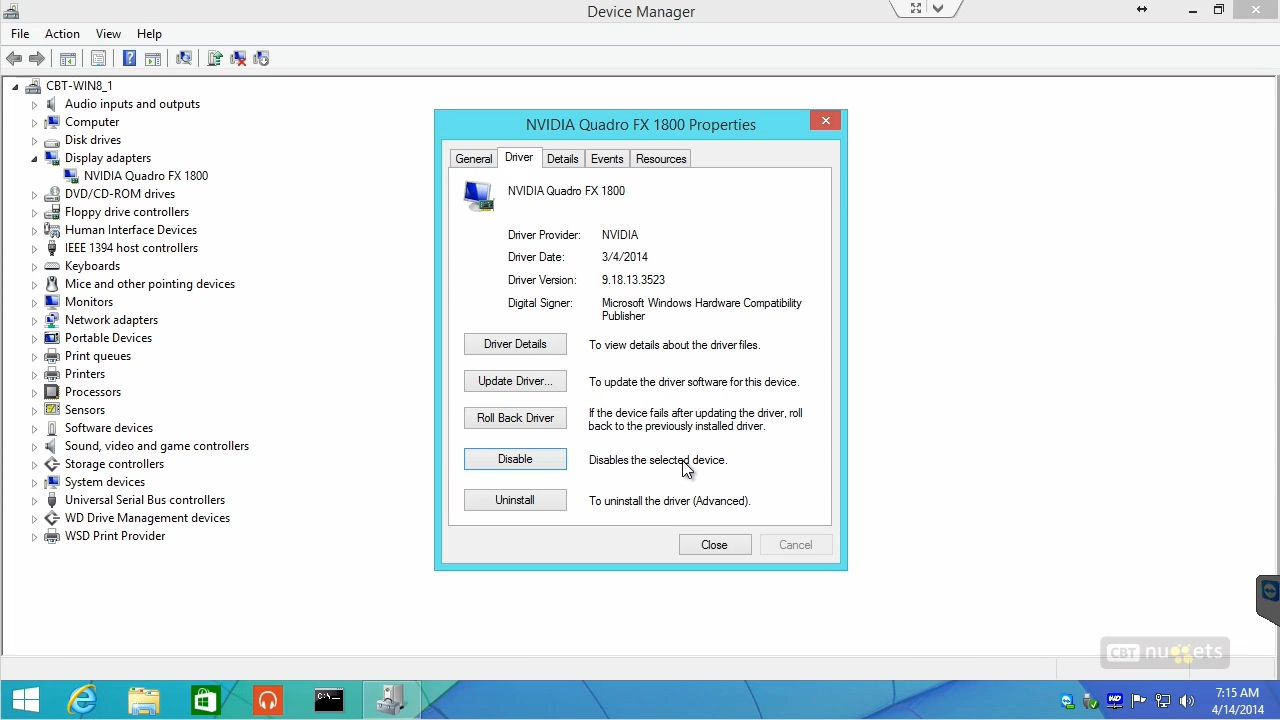Click the orange headphones taskbar icon
Viewport: 1280px width, 720px height.
click(x=267, y=700)
